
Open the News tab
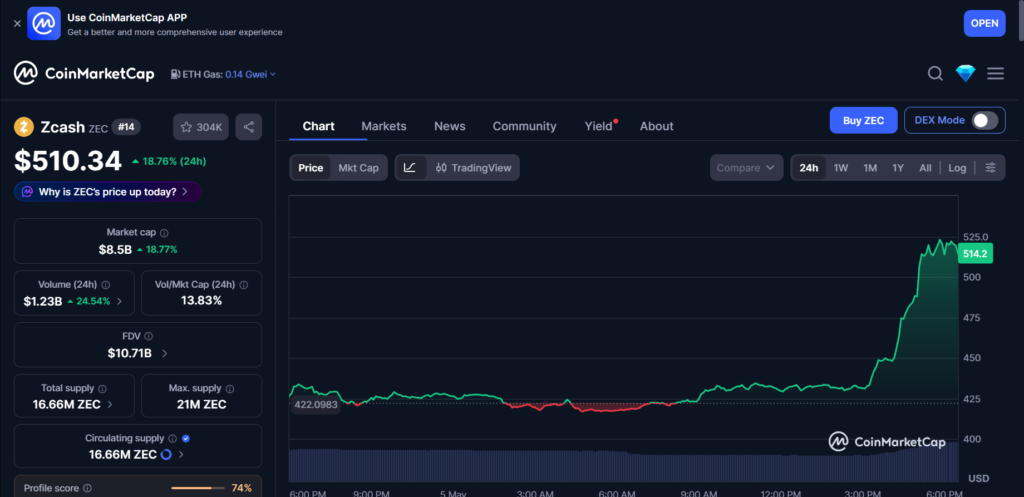pyautogui.click(x=450, y=126)
